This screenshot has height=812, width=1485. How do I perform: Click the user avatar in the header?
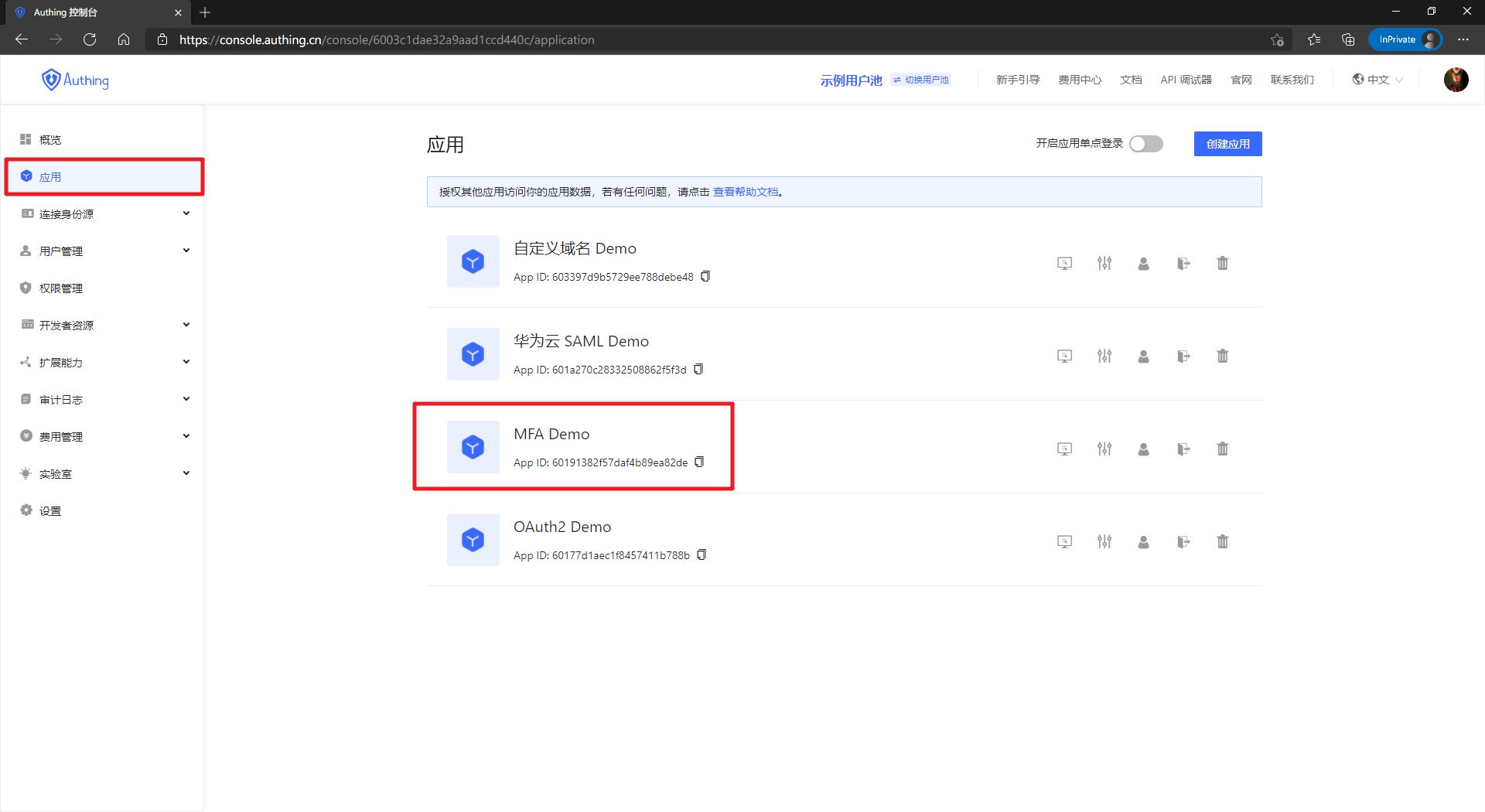[x=1456, y=80]
